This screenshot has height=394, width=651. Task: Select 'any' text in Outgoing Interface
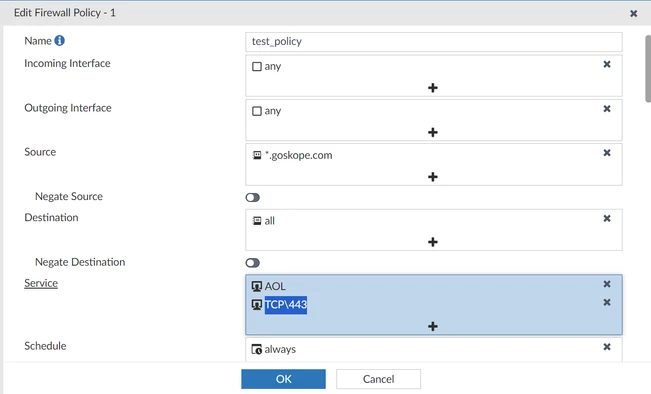[273, 111]
